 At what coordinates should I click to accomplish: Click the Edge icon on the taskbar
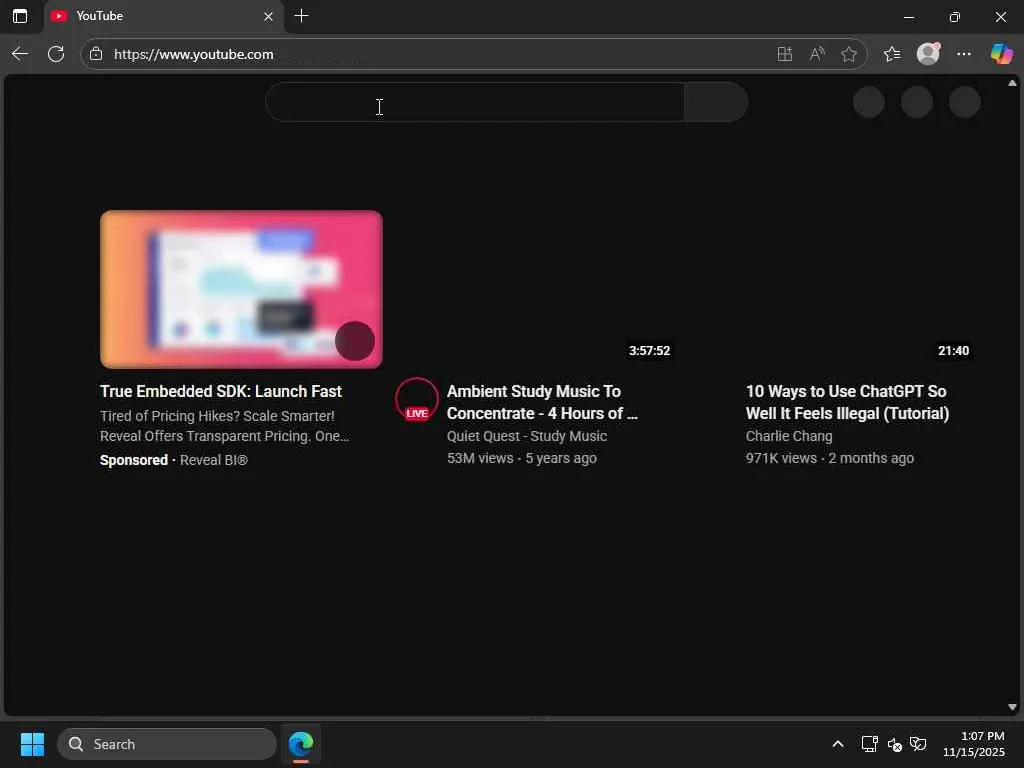(x=301, y=744)
